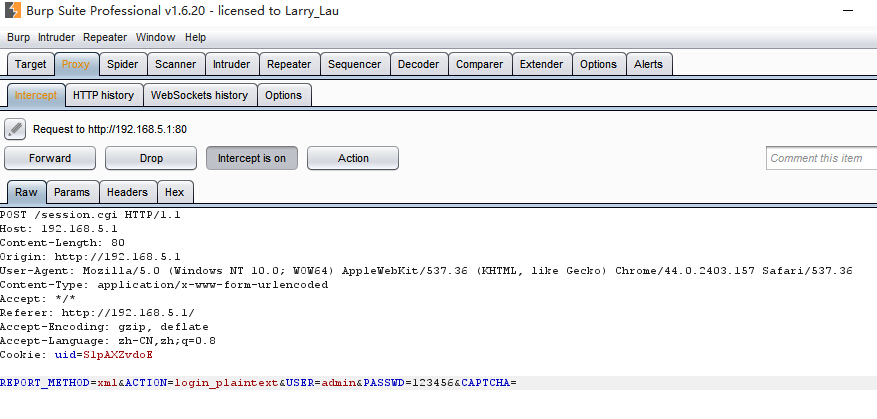This screenshot has width=877, height=419.
Task: Click the pencil edit icon beside request URL
Action: [x=15, y=129]
